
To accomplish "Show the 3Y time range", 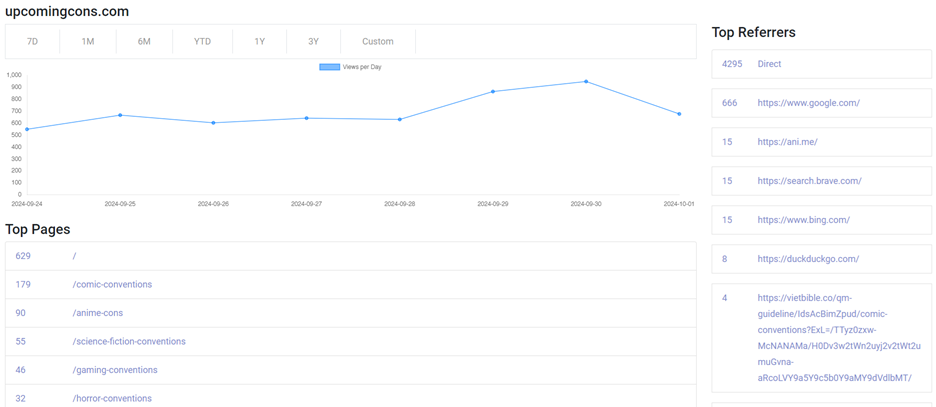I will coord(313,42).
